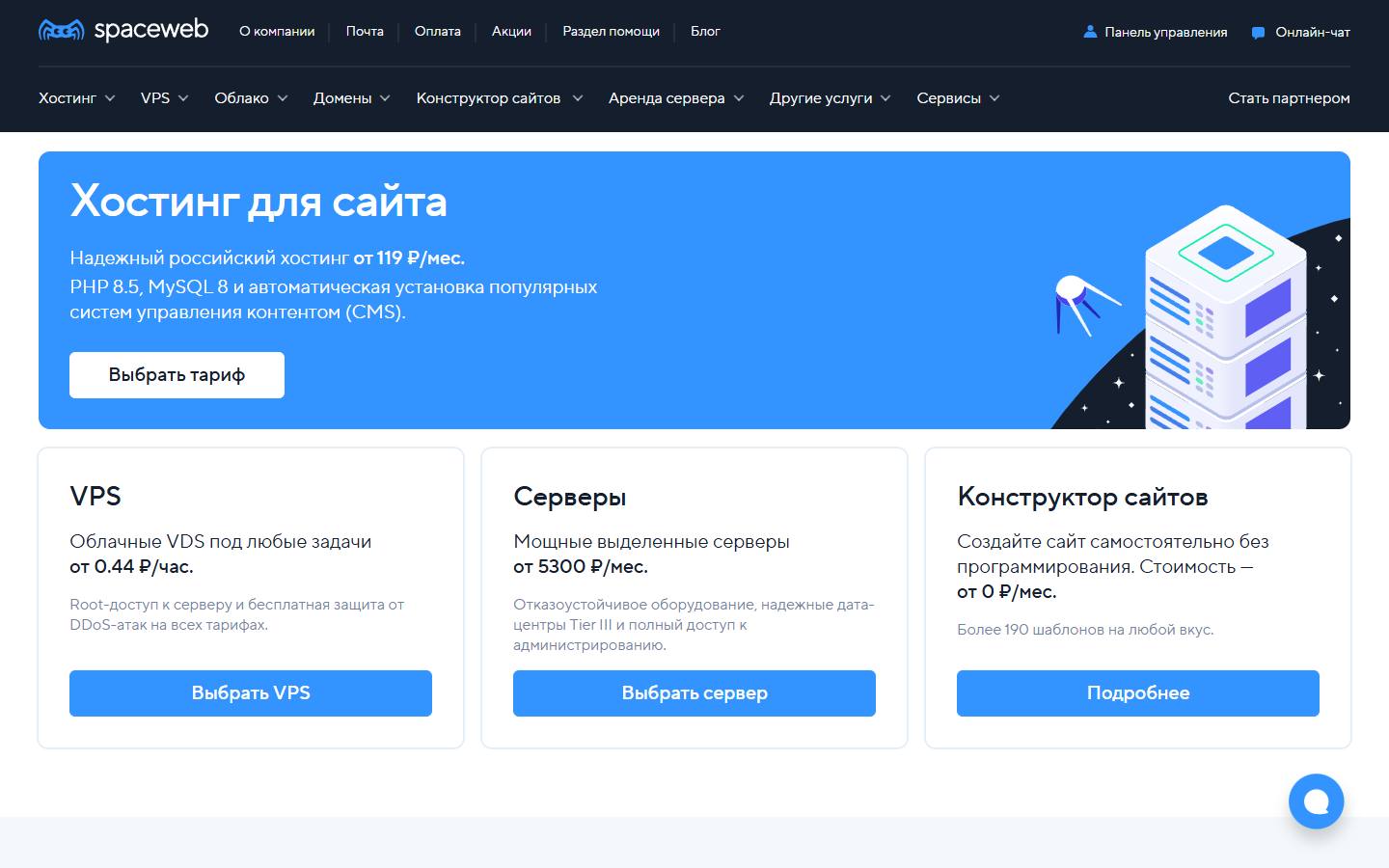
Task: Click Подробнее in Конструктор сайтов card
Action: coord(1138,693)
